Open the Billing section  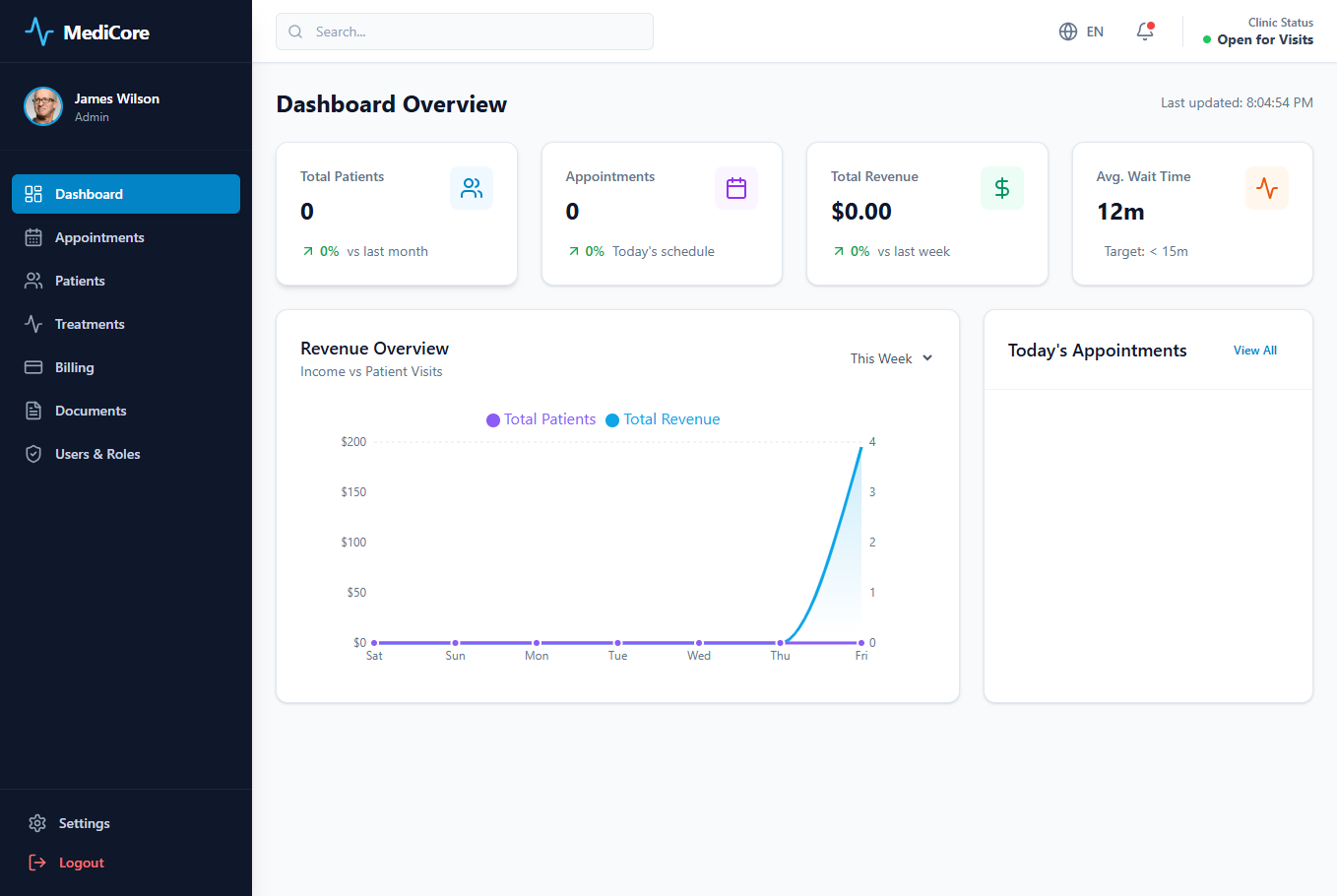point(126,367)
